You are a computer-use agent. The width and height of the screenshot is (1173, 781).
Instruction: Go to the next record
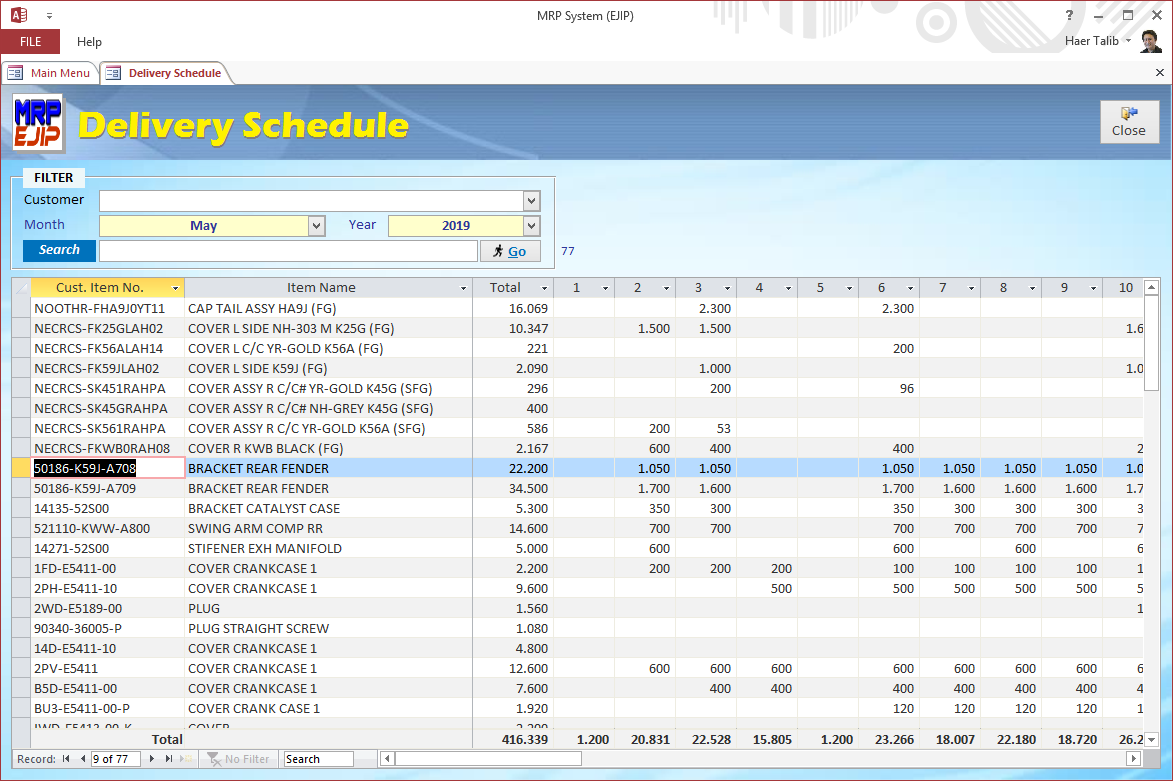pos(152,759)
